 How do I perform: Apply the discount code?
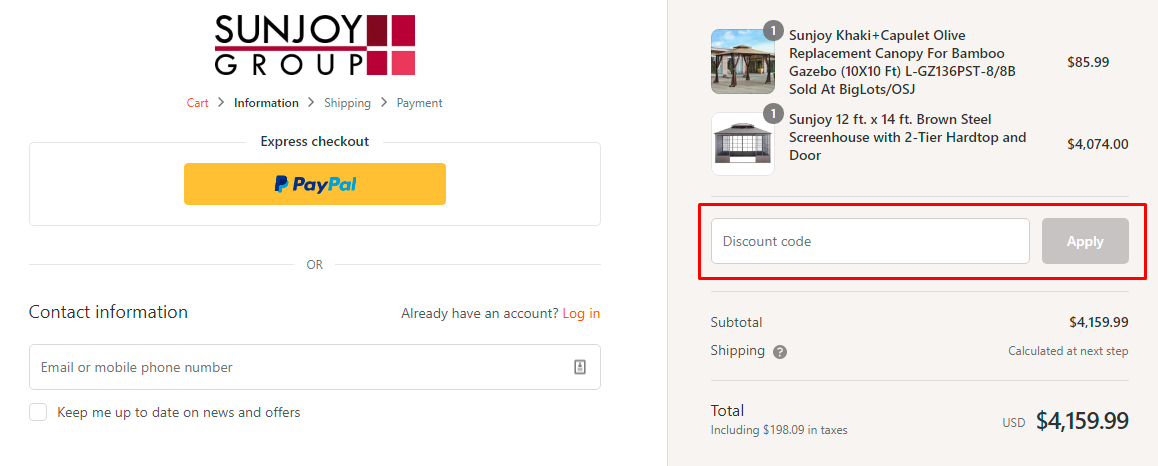(1085, 241)
